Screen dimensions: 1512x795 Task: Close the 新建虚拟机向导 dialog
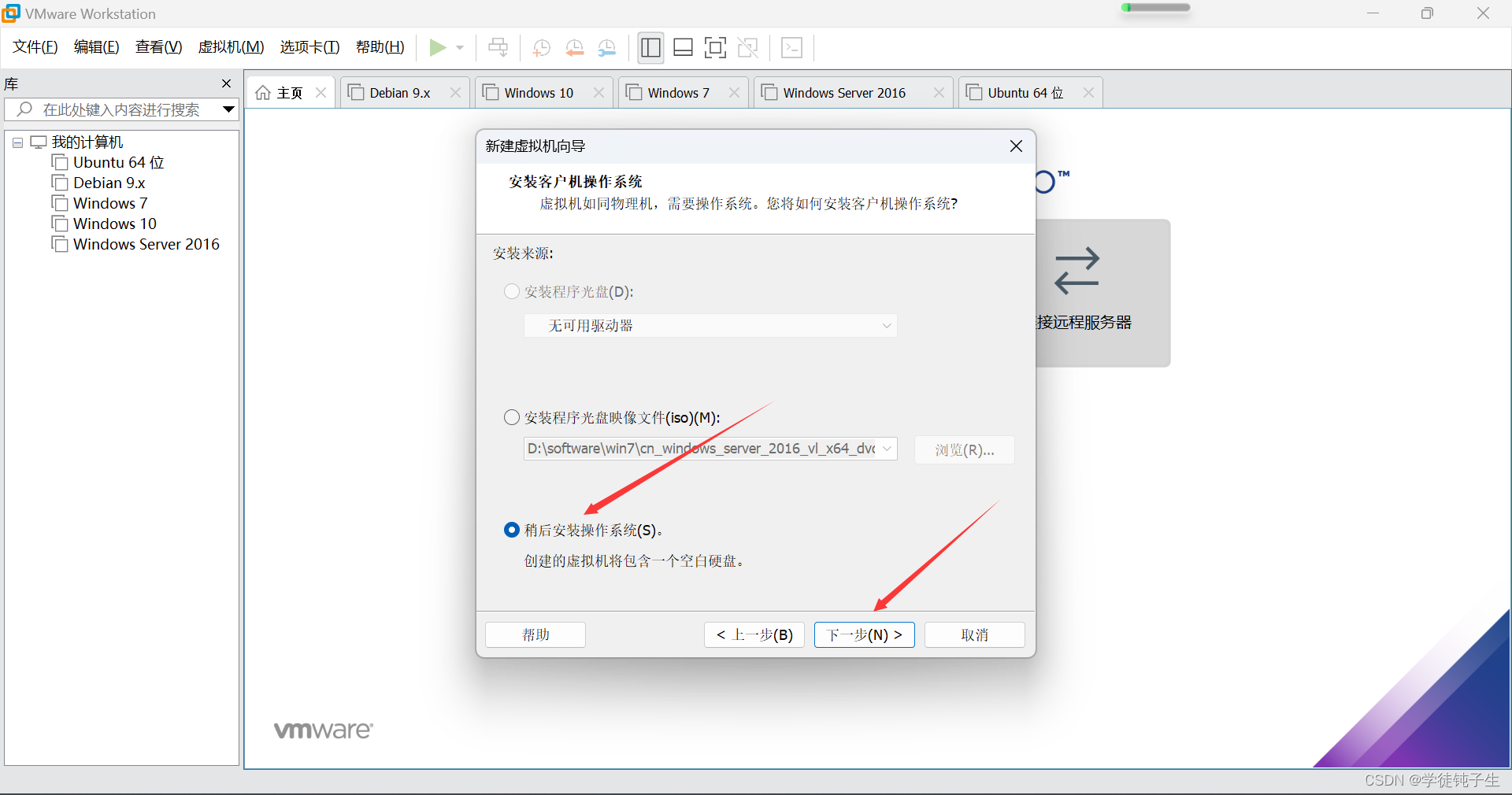pyautogui.click(x=1016, y=146)
